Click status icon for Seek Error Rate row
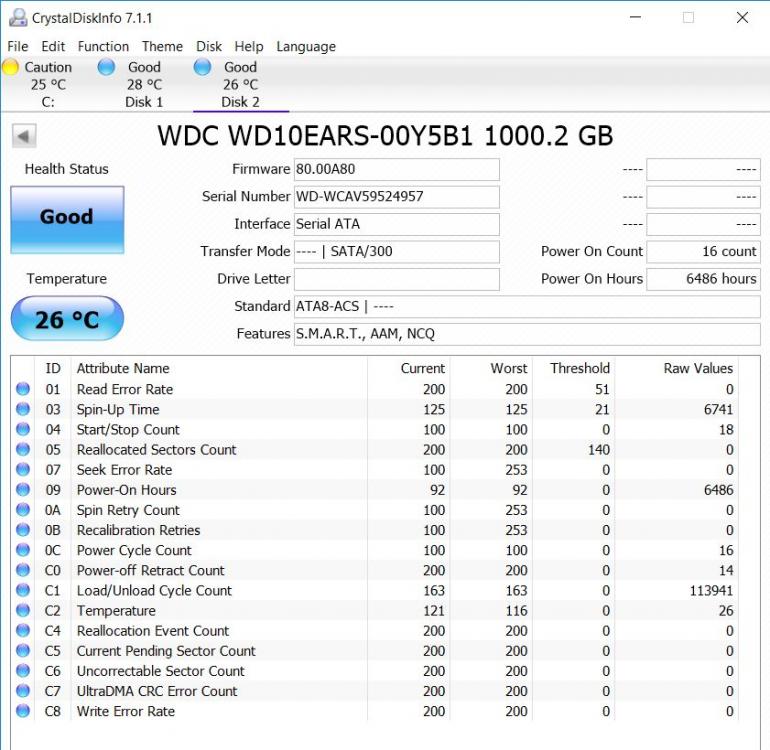 pyautogui.click(x=23, y=470)
